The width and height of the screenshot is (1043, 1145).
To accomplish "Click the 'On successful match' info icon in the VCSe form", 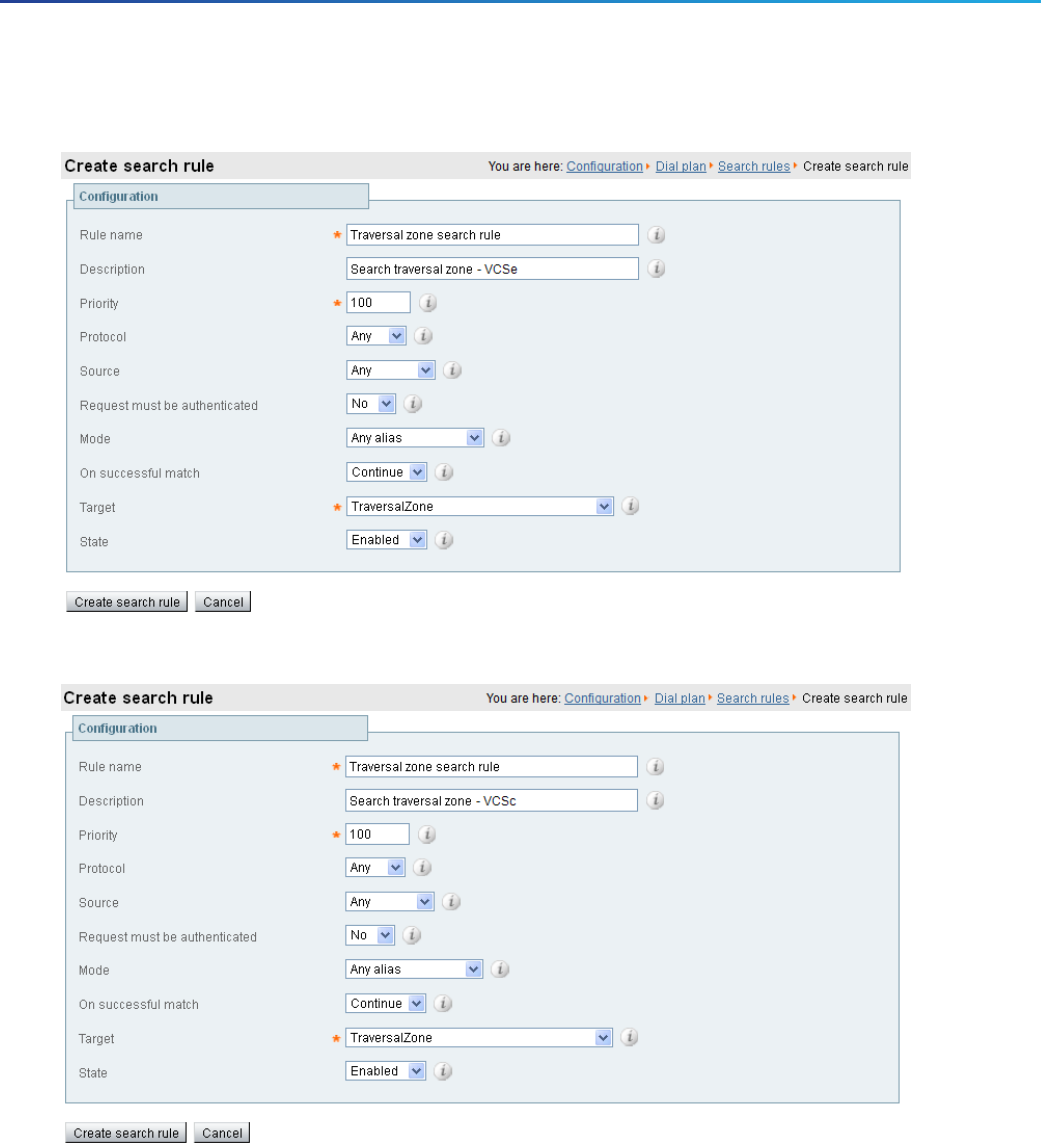I will (x=443, y=472).
